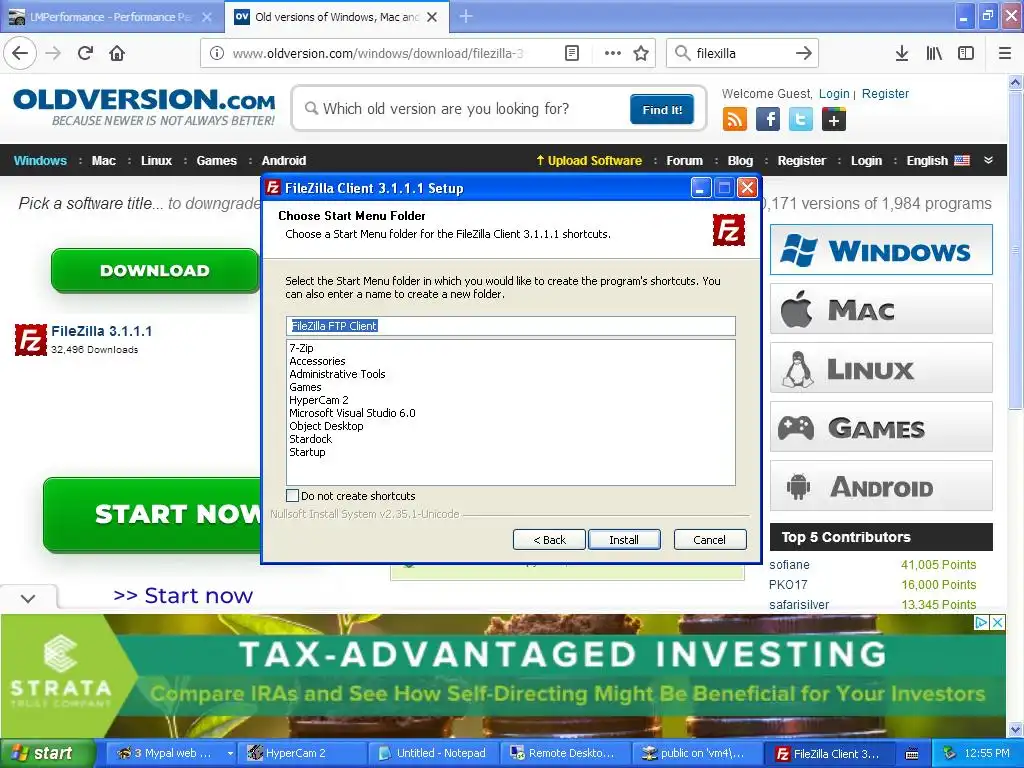Check Do not create shortcuts
The height and width of the screenshot is (768, 1024).
click(293, 496)
